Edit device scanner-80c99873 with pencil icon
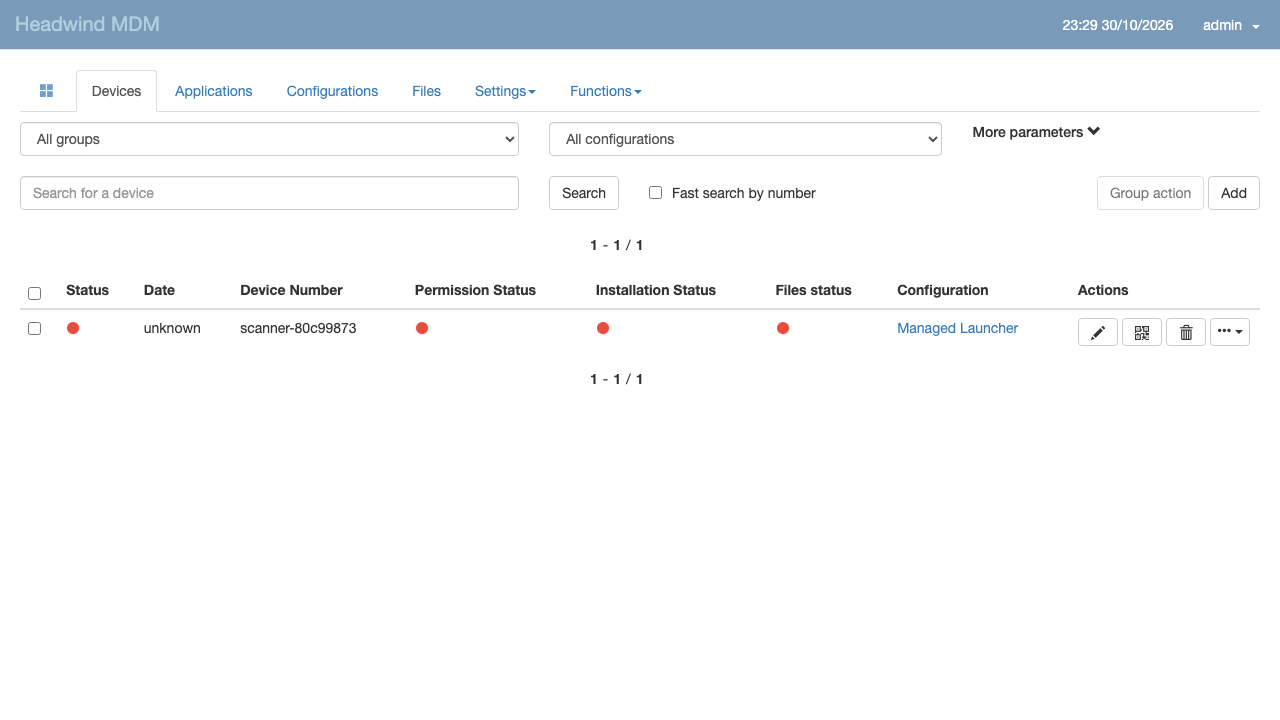The width and height of the screenshot is (1280, 720). (x=1098, y=332)
